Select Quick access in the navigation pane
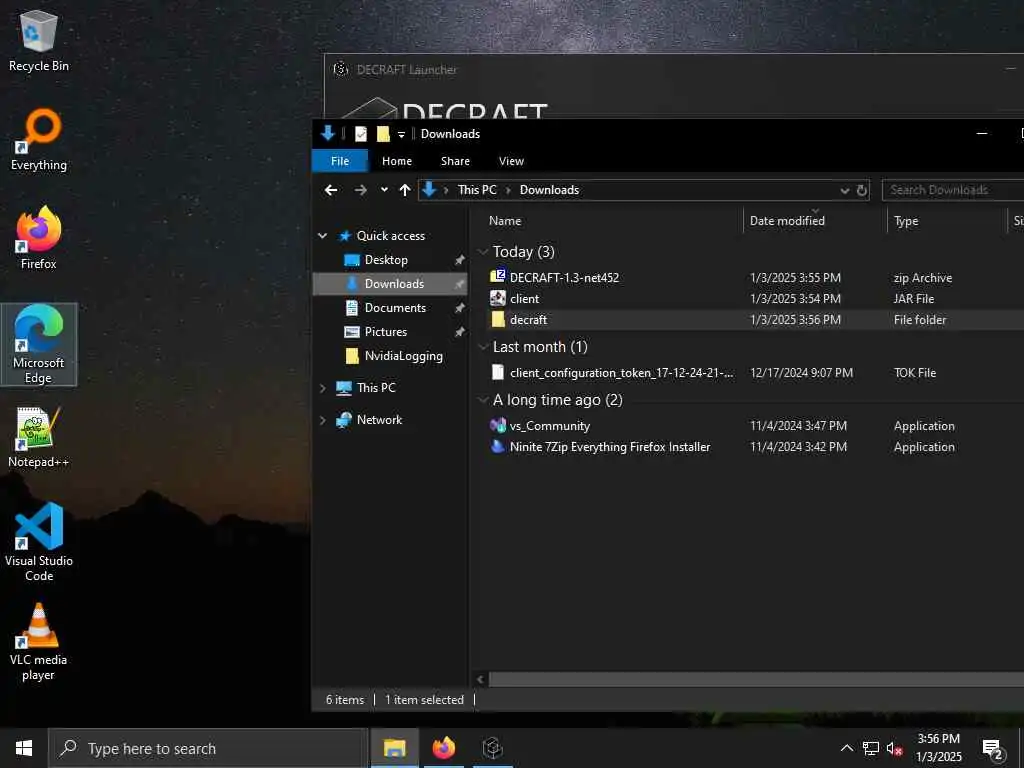 391,236
